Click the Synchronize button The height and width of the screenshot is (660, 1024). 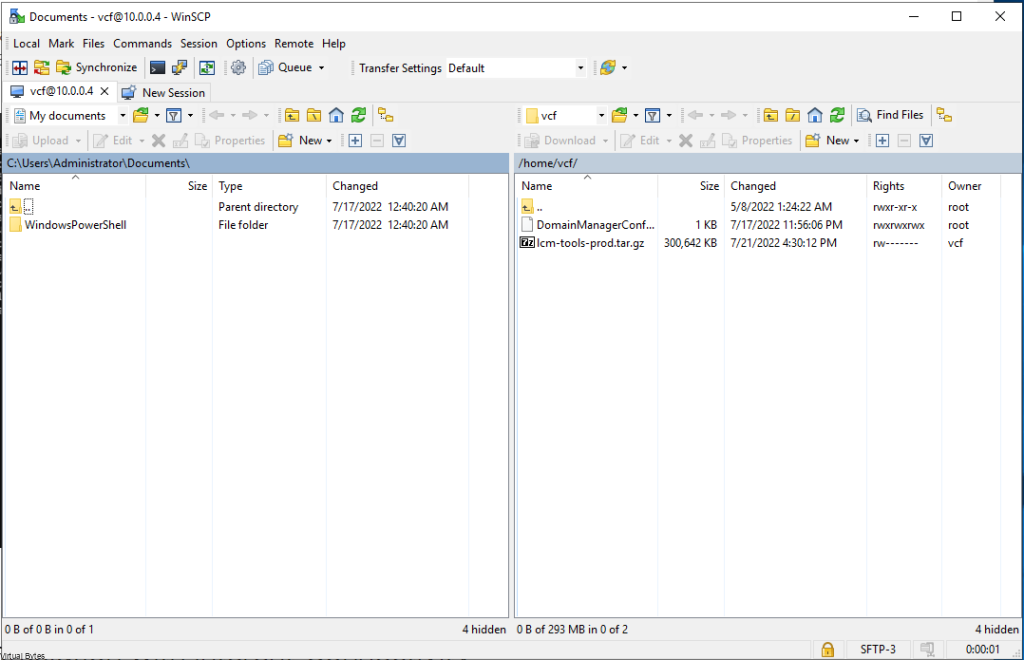(97, 68)
